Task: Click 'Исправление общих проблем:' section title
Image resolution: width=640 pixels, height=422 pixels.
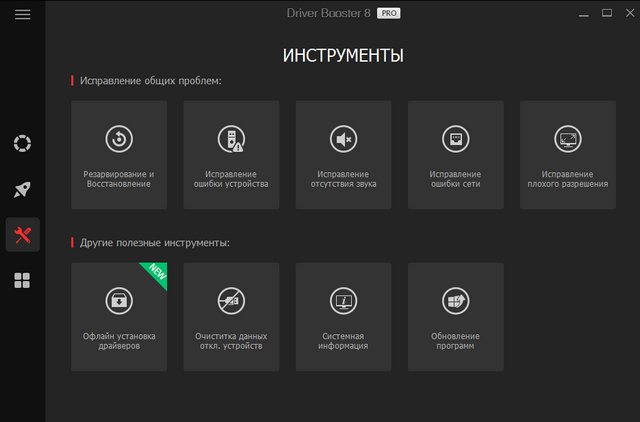Action: click(151, 81)
